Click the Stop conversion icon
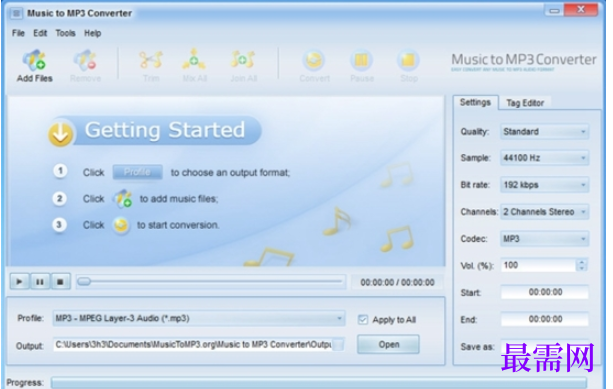 (409, 60)
